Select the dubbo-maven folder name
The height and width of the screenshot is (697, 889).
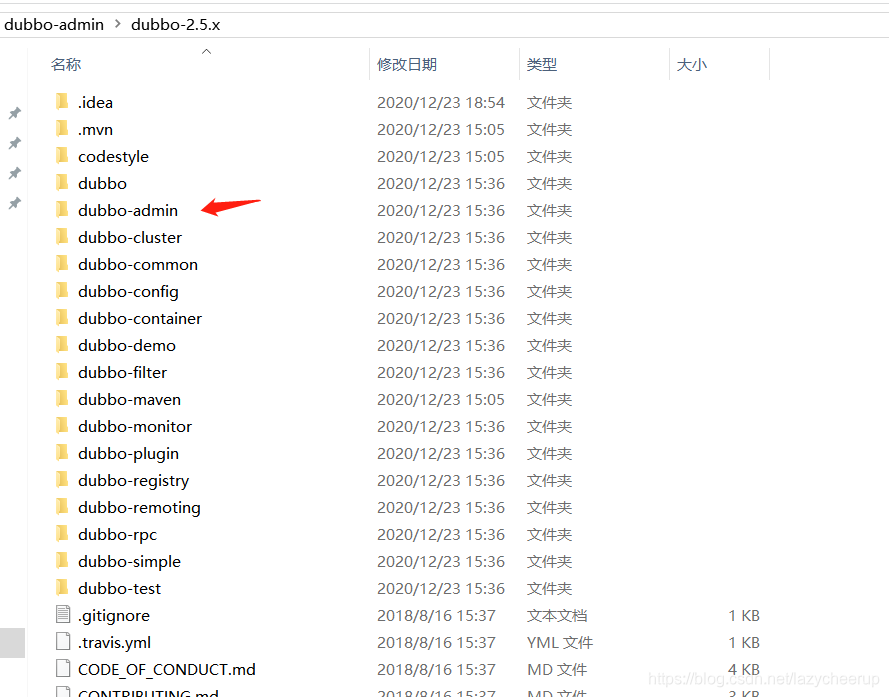point(129,399)
